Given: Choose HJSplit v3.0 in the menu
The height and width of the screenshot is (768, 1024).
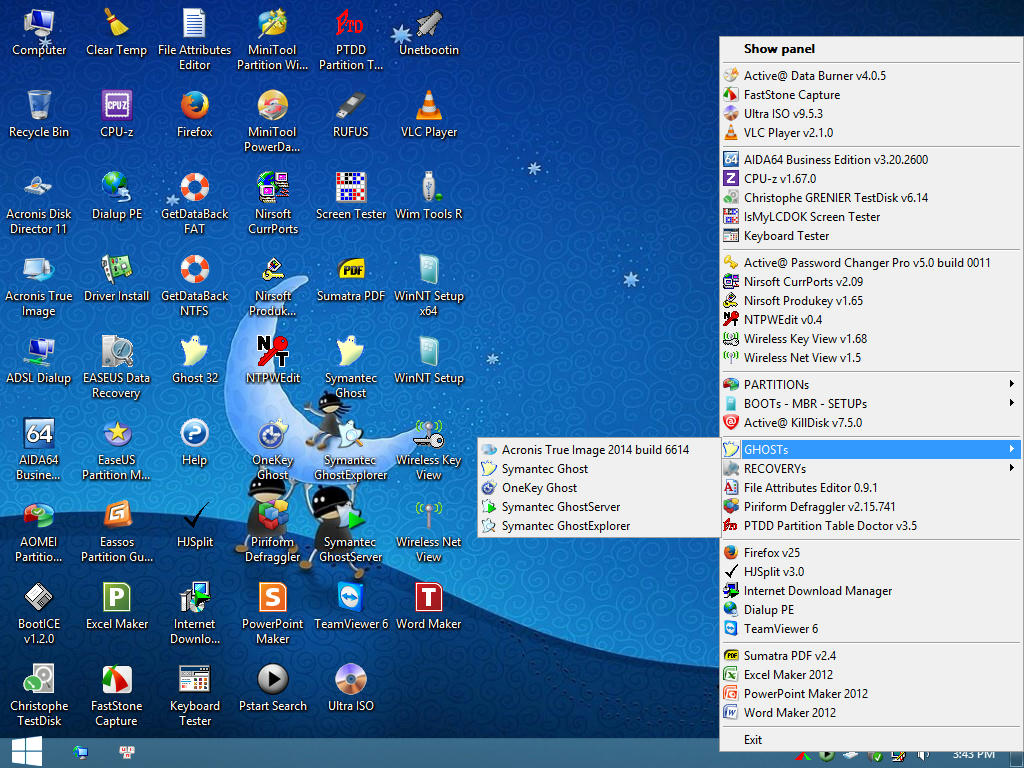Looking at the screenshot, I should point(871,571).
